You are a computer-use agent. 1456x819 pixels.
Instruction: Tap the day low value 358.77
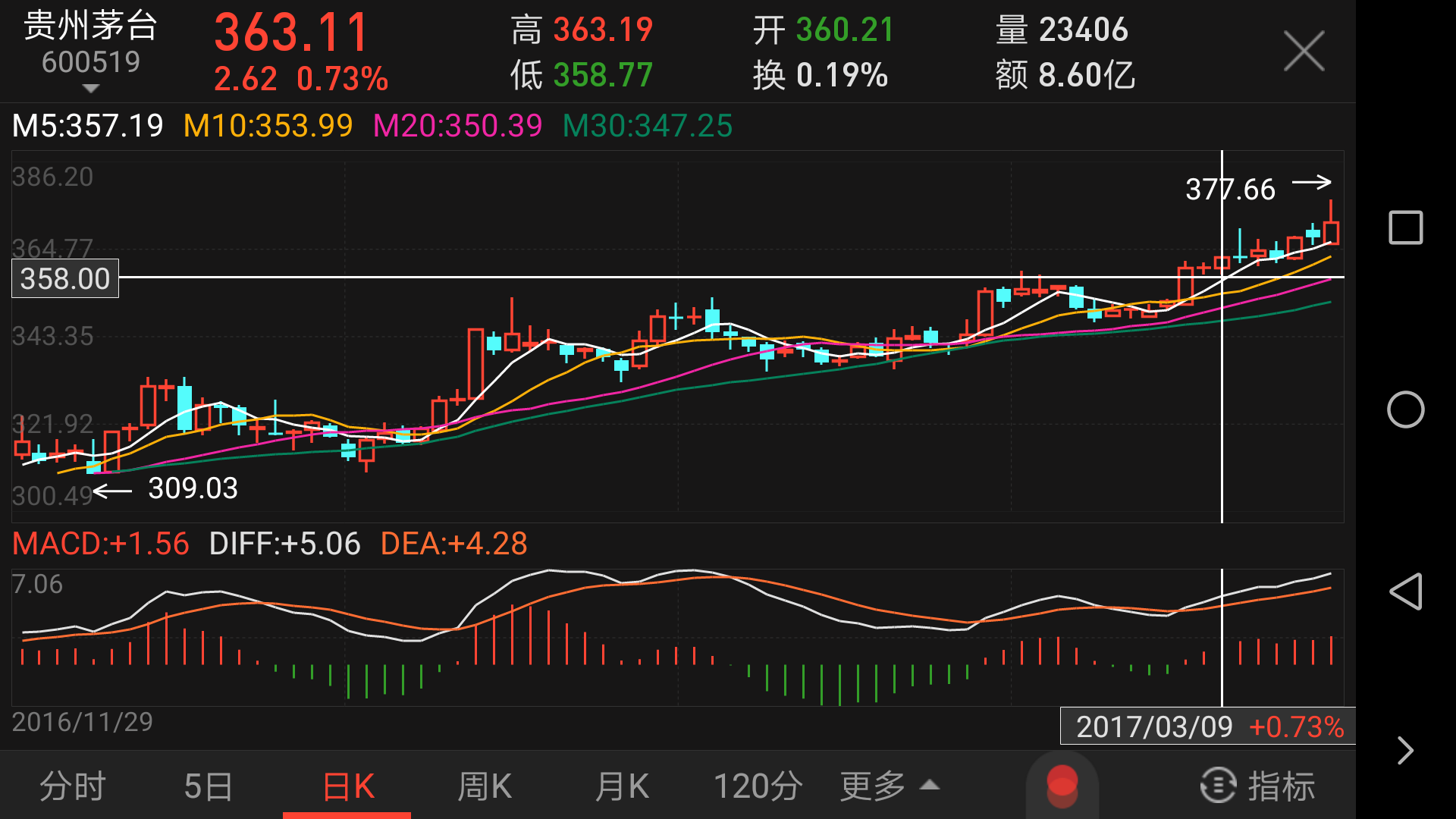[x=603, y=75]
